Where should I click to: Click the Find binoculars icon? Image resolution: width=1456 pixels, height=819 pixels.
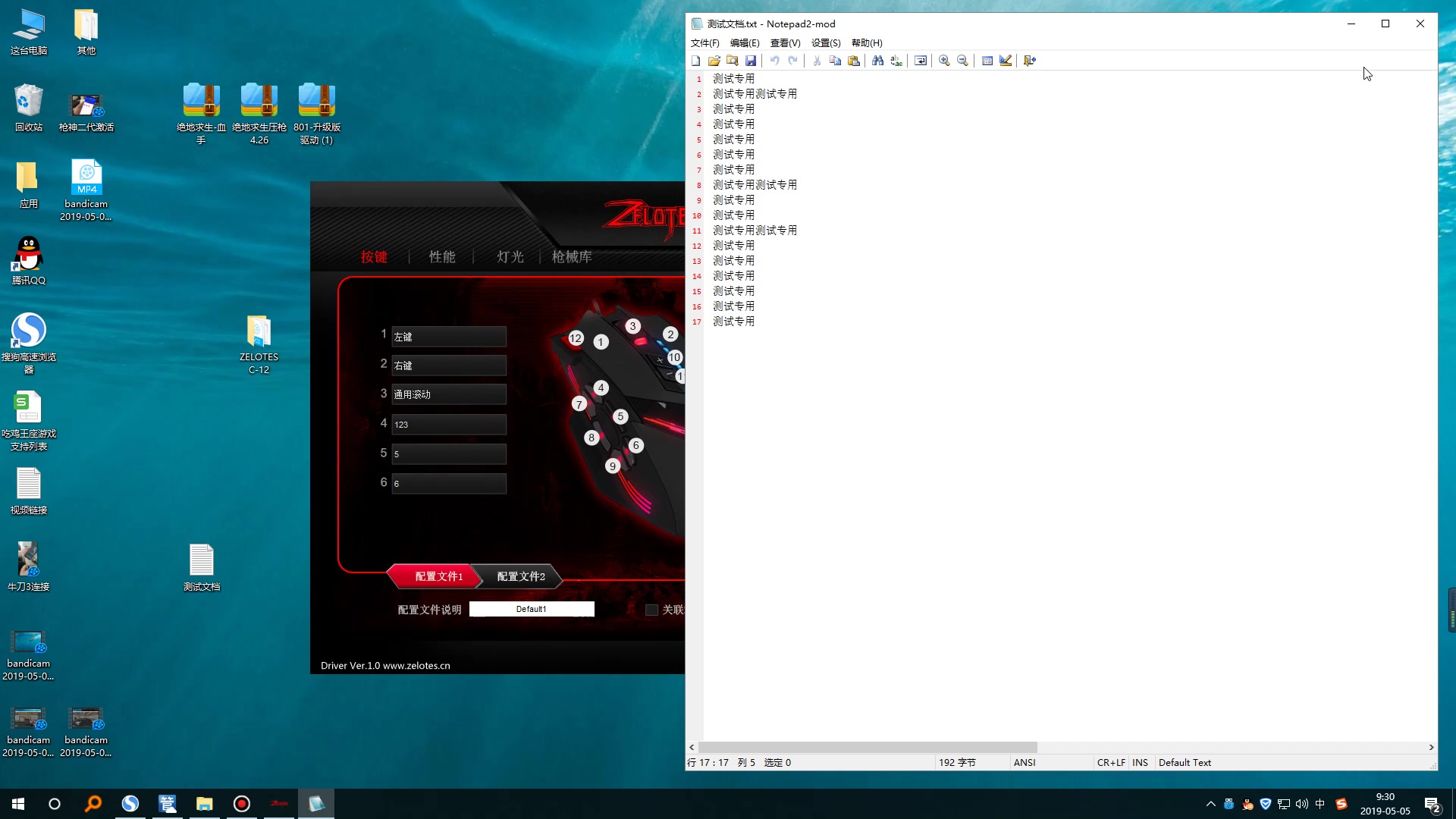(877, 61)
